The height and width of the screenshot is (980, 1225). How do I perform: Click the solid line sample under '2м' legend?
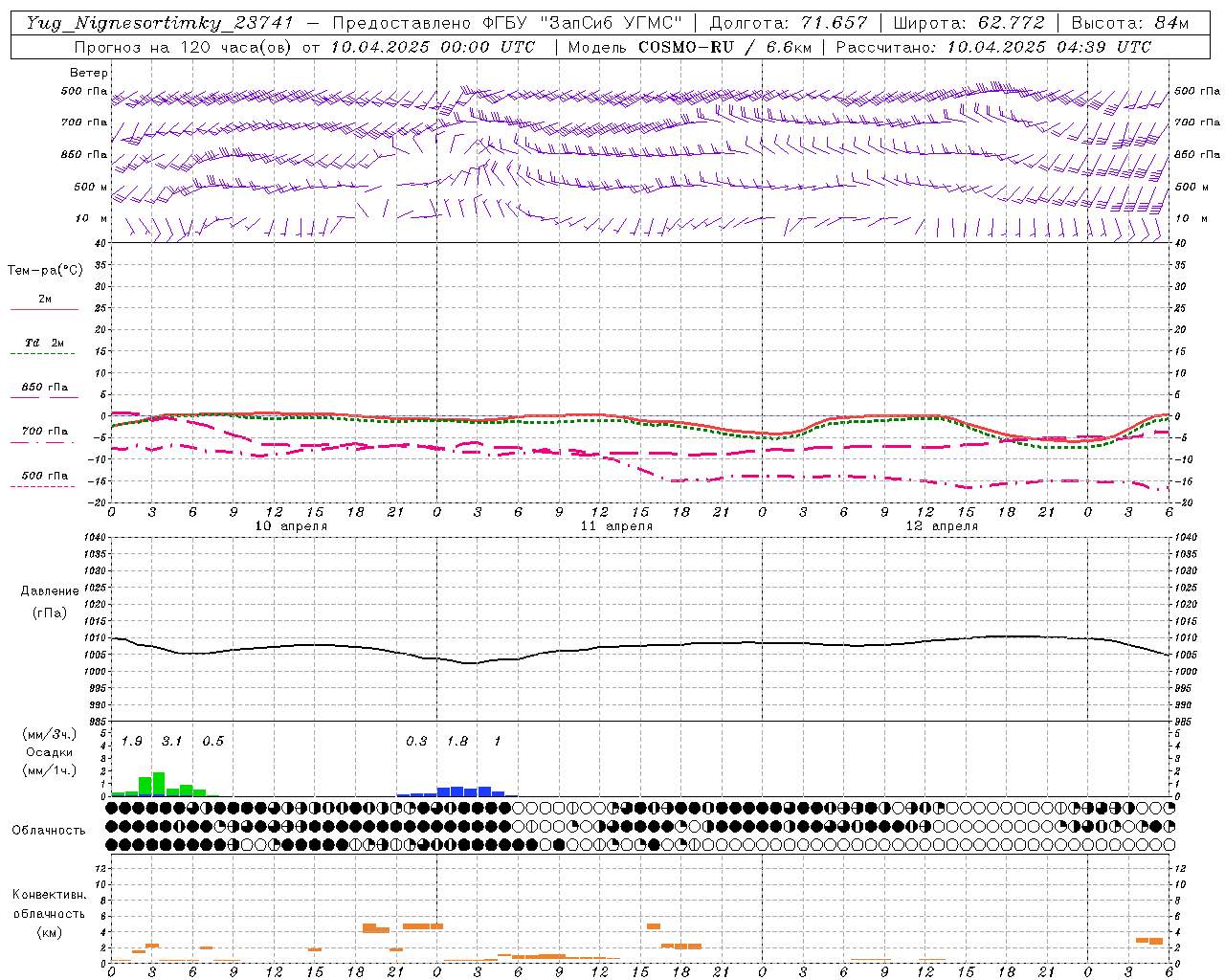click(44, 310)
